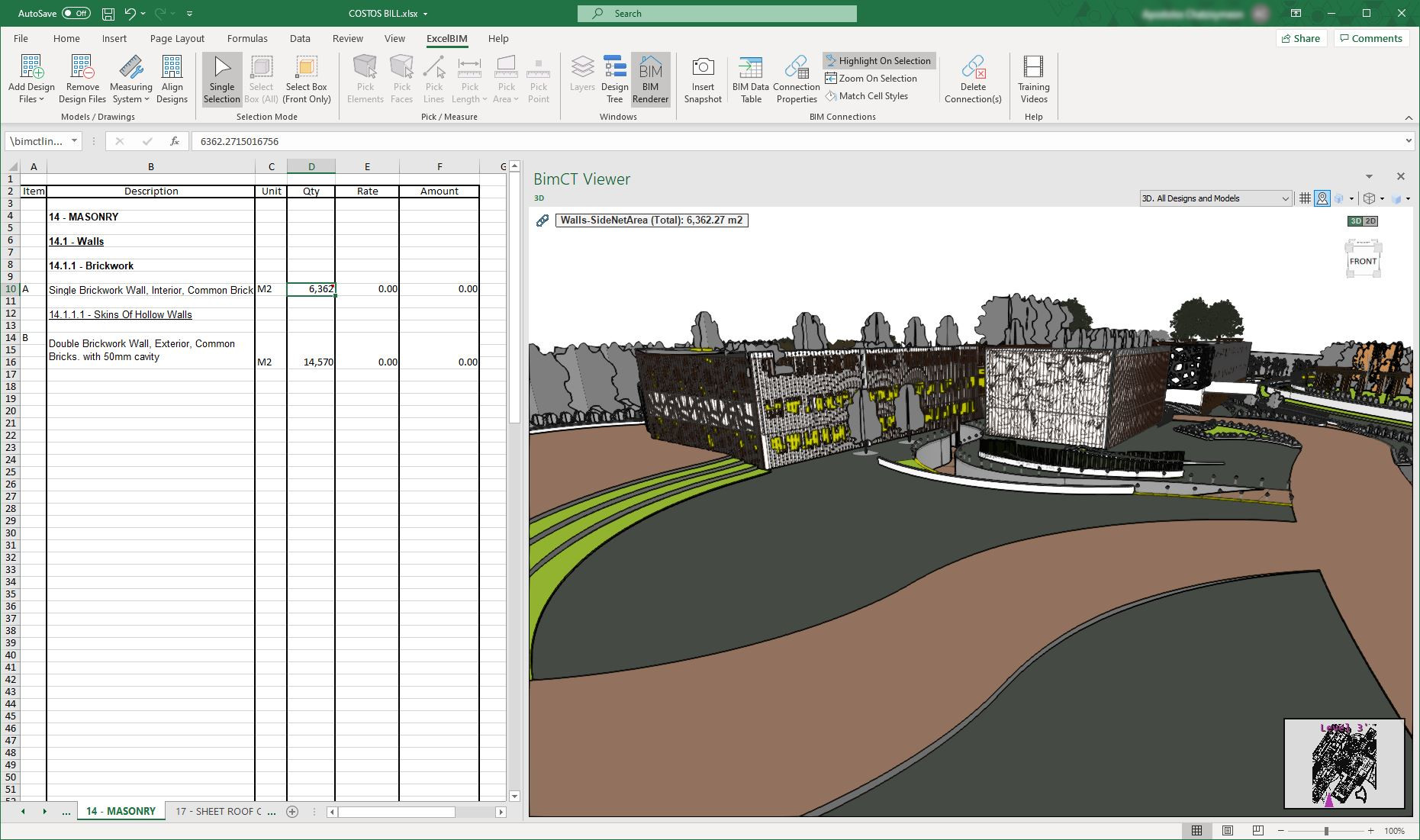Viewport: 1420px width, 840px height.
Task: Click the Comments button
Action: click(x=1371, y=38)
